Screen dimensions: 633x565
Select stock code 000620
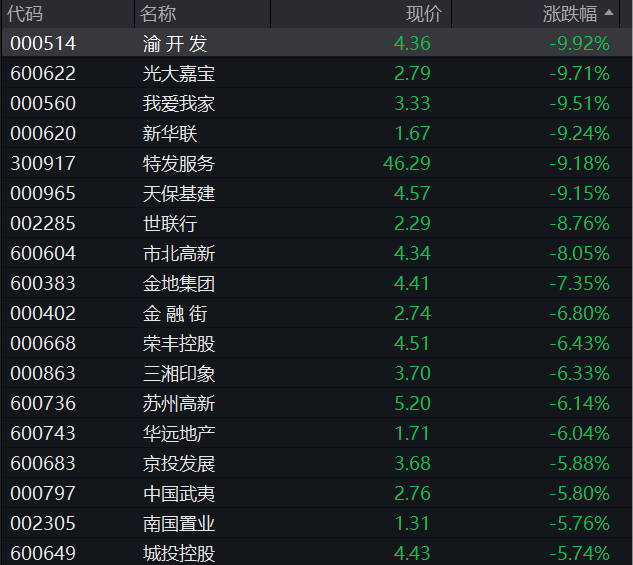click(43, 134)
